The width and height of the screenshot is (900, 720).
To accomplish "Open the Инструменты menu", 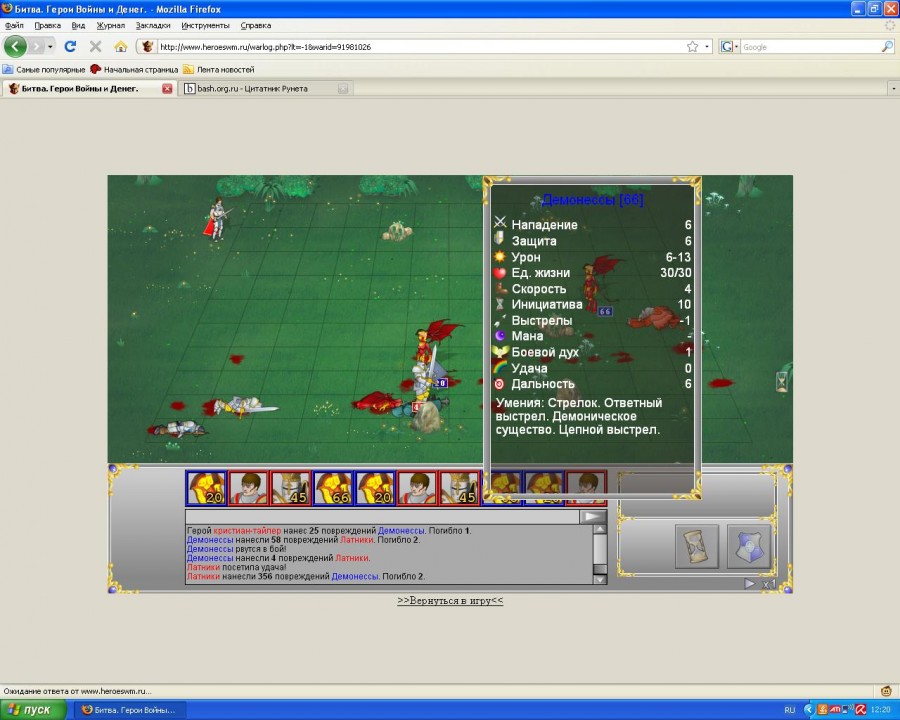I will click(205, 25).
